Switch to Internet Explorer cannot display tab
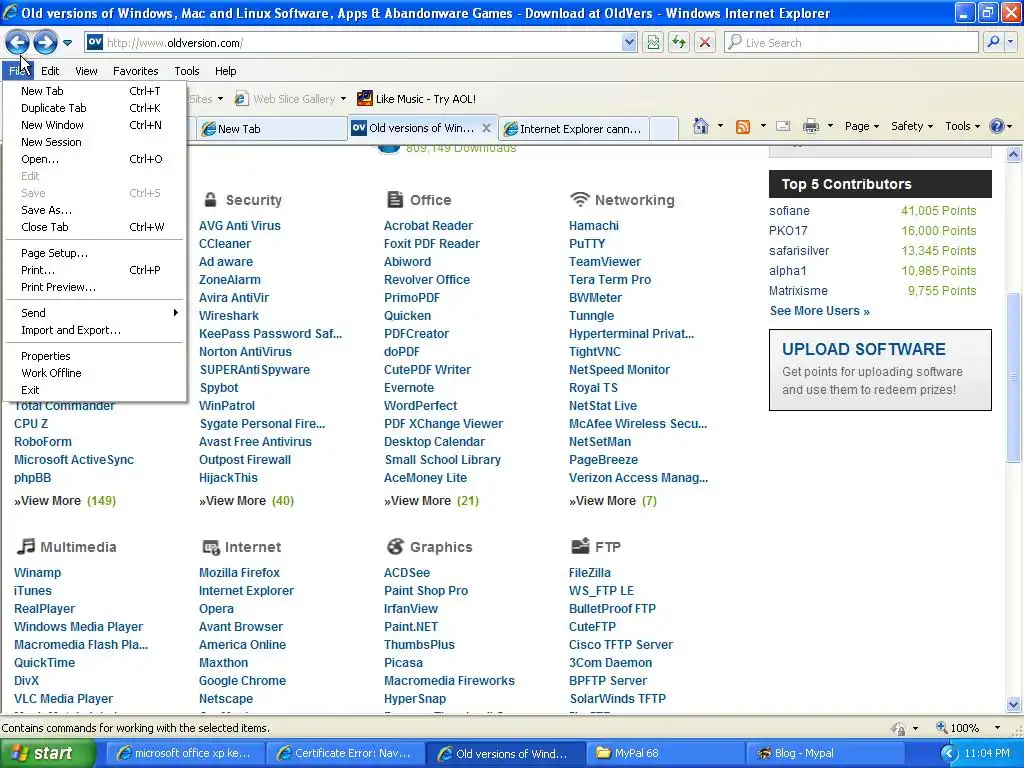The image size is (1024, 768). point(573,129)
